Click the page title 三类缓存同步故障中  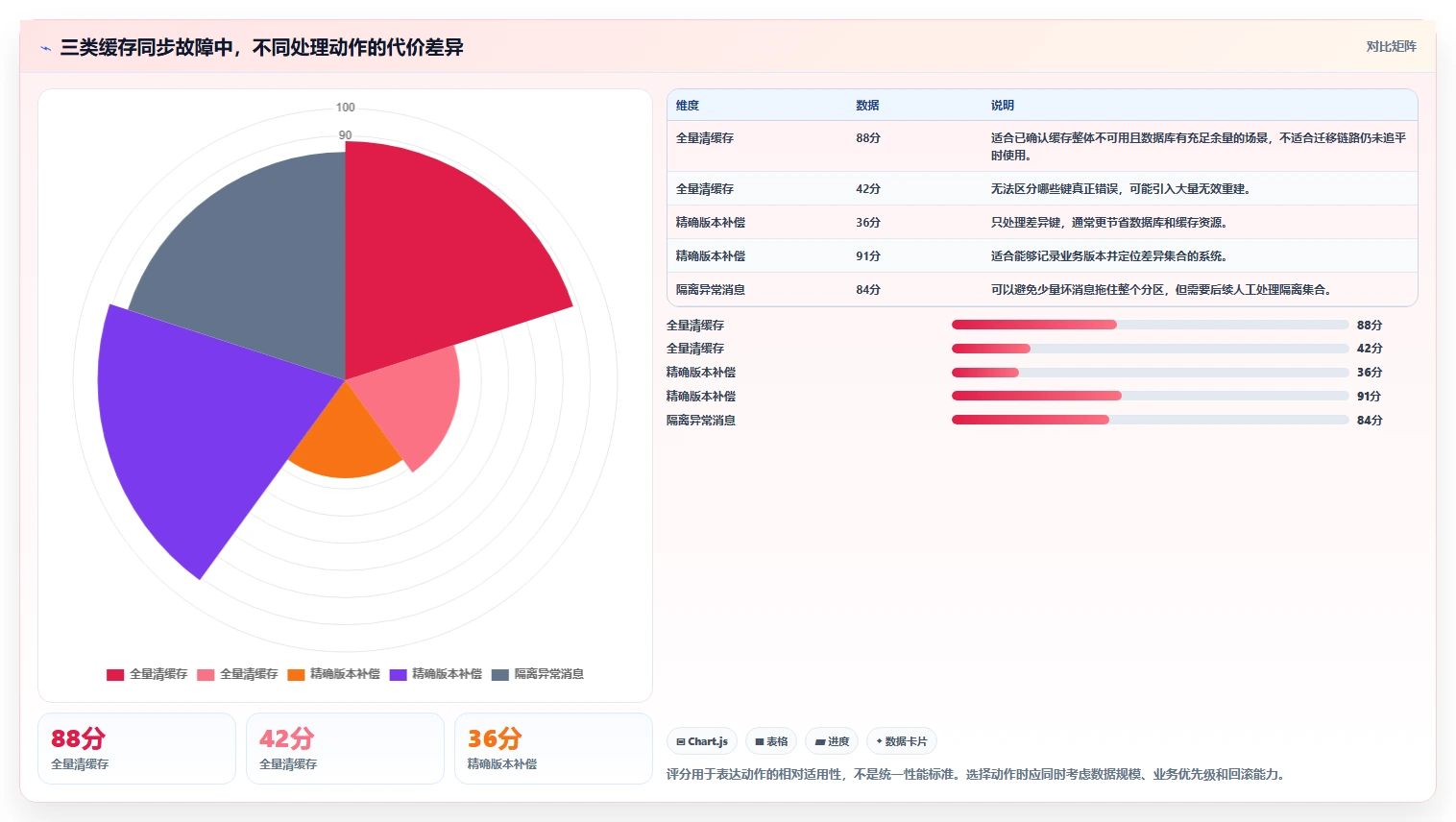[x=261, y=47]
